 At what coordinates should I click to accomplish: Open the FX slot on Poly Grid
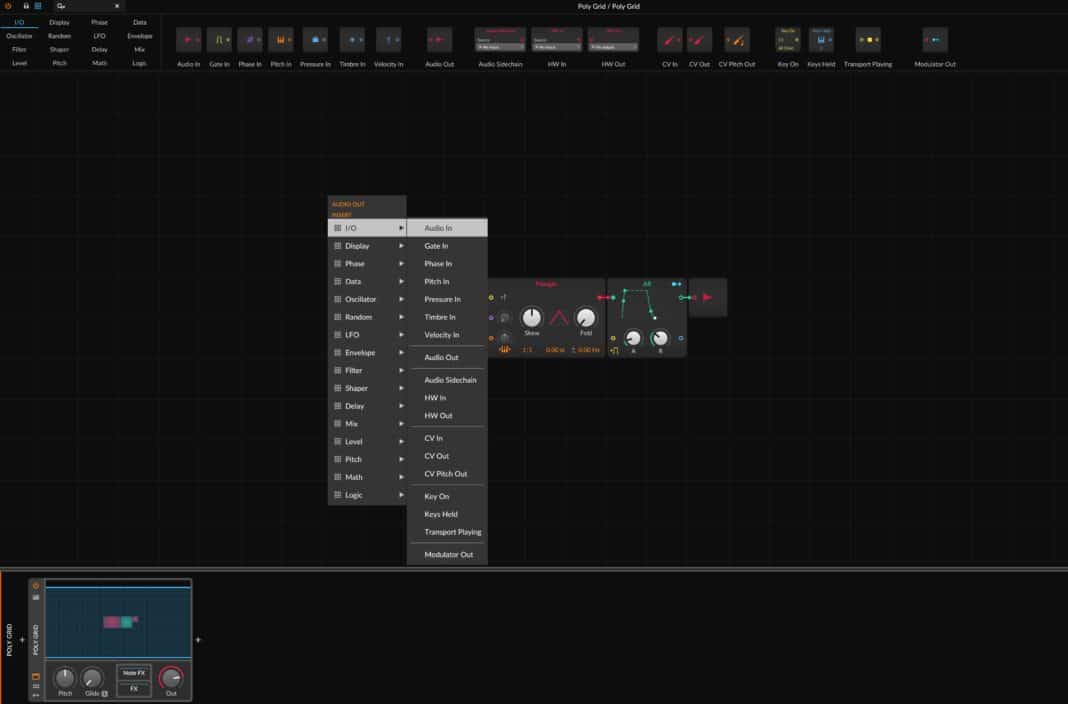(x=134, y=687)
